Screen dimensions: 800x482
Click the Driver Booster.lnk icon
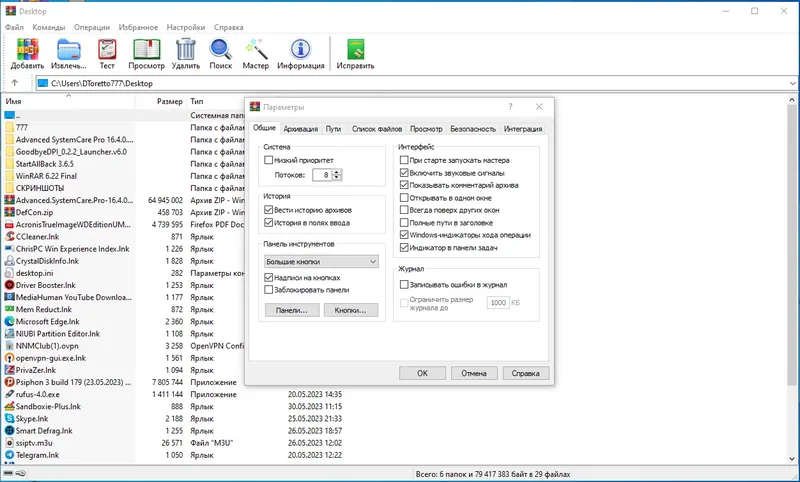9,285
